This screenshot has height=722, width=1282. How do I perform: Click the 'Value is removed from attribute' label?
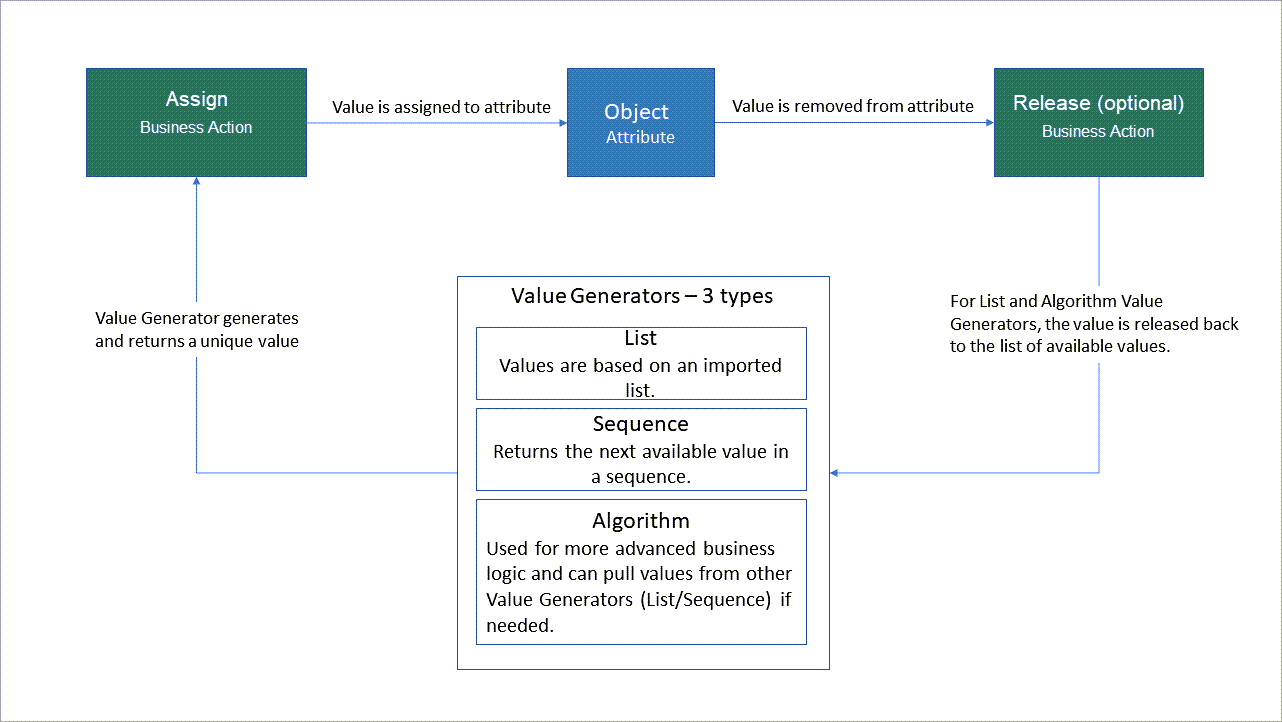click(x=852, y=106)
